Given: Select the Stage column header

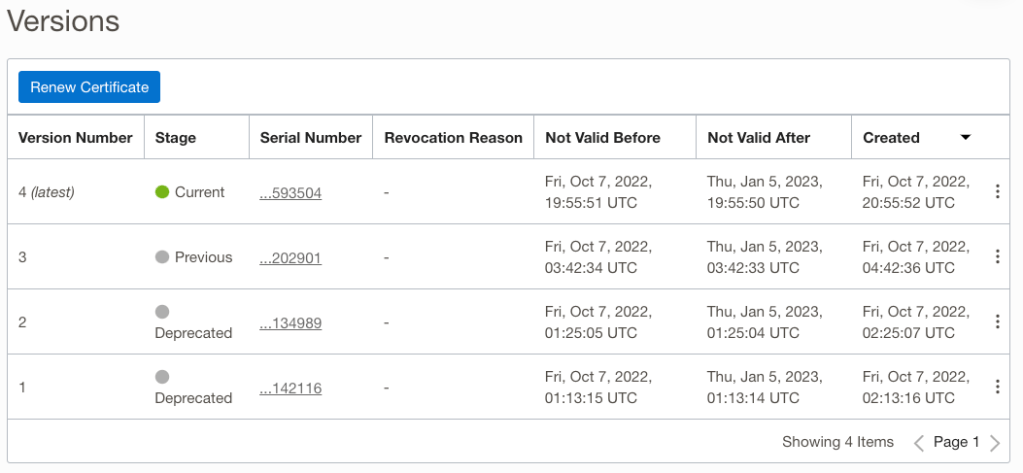Looking at the screenshot, I should pos(176,138).
